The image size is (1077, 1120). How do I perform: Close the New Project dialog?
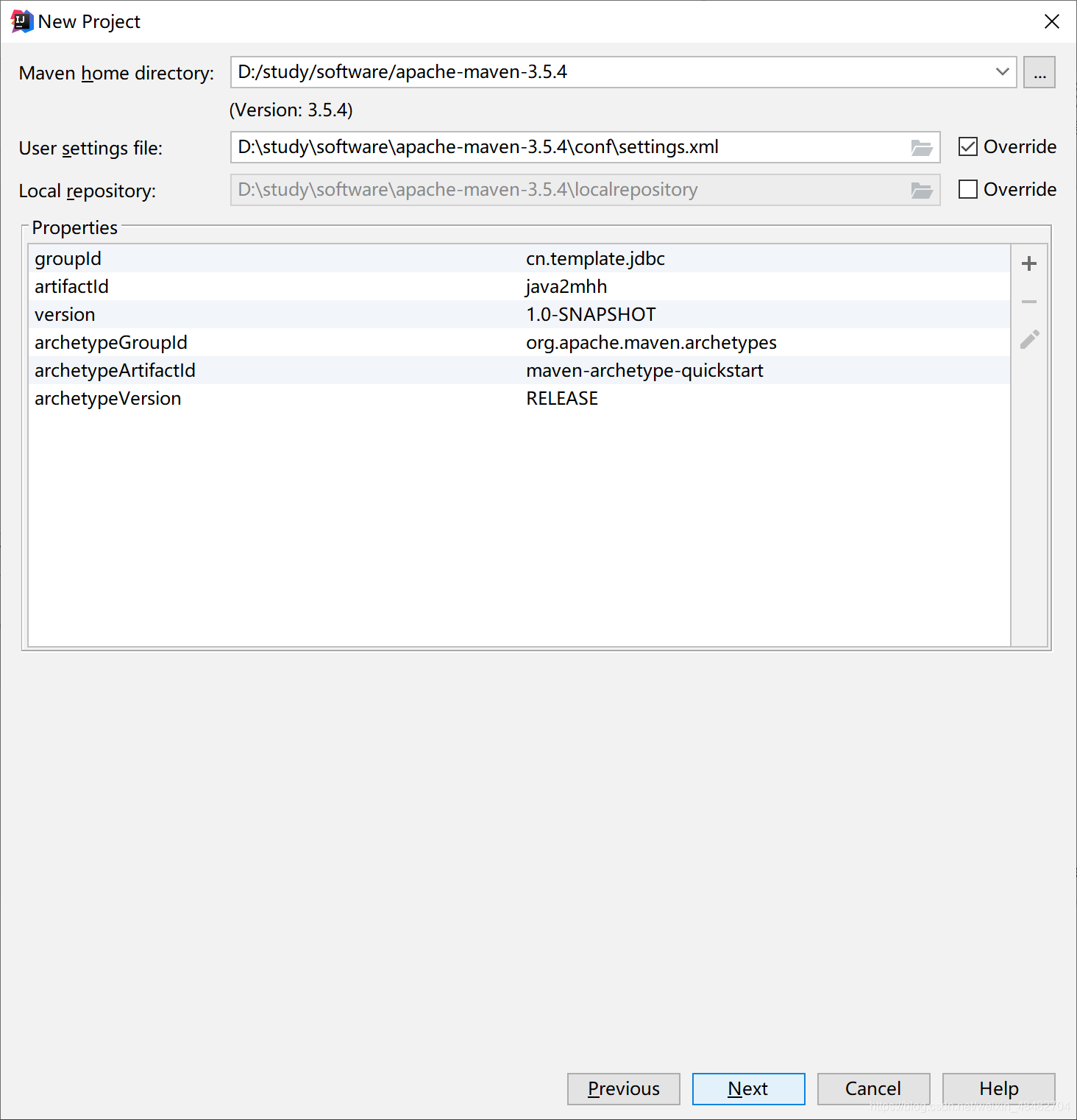click(x=1052, y=21)
